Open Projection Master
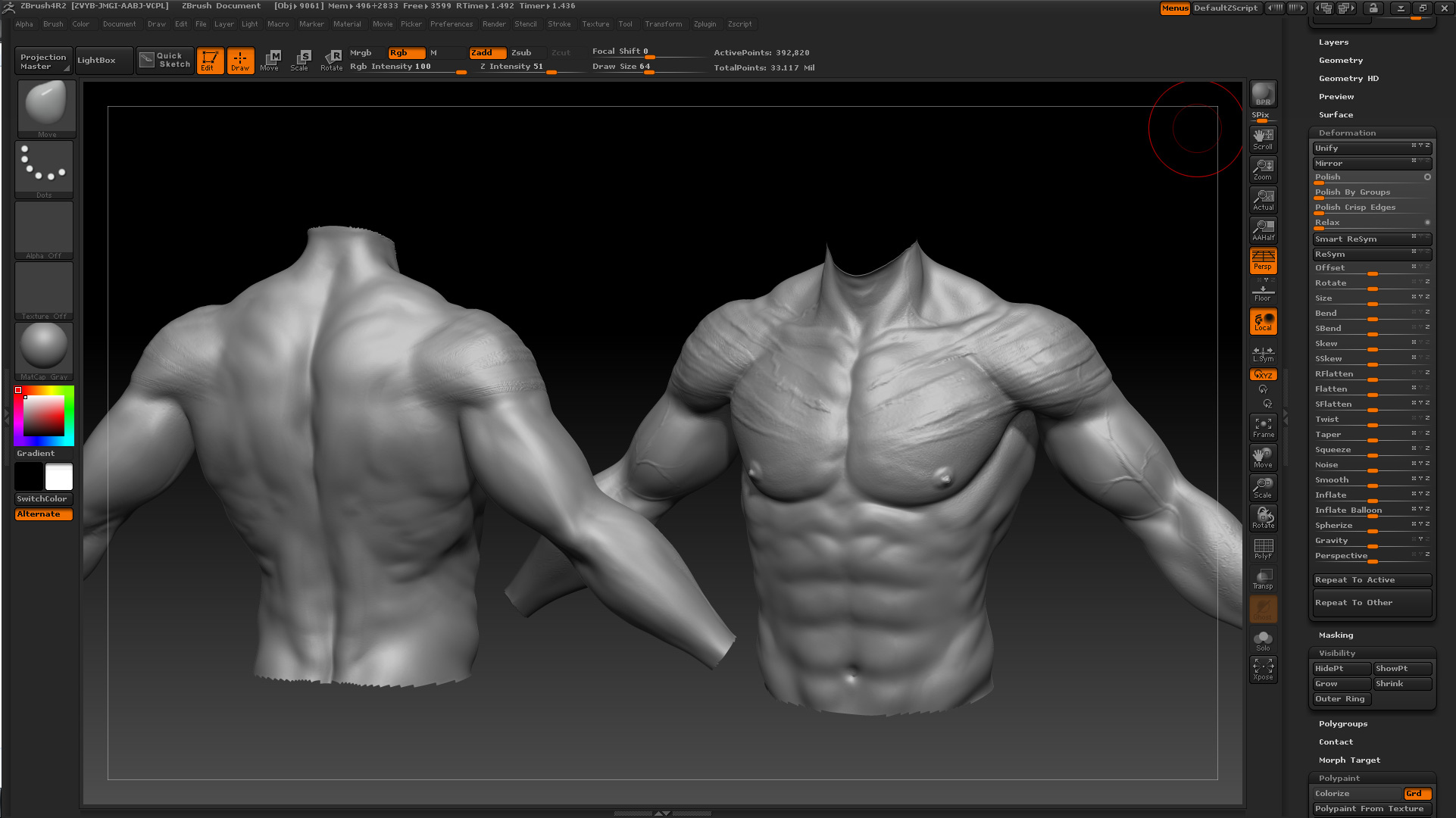 point(43,61)
